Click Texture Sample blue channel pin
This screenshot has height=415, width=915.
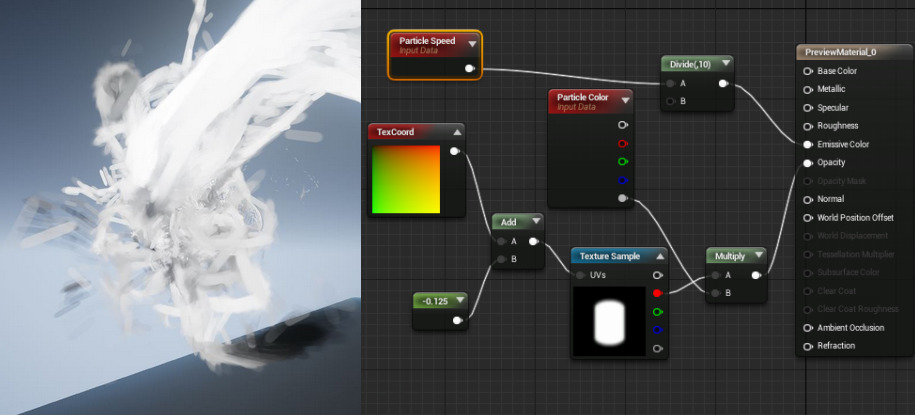coord(658,330)
